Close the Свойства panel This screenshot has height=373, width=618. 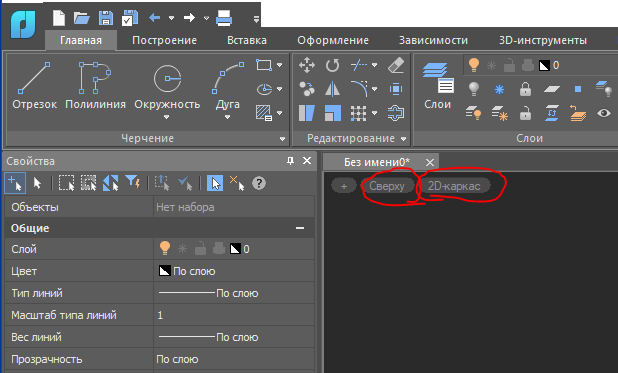point(307,160)
